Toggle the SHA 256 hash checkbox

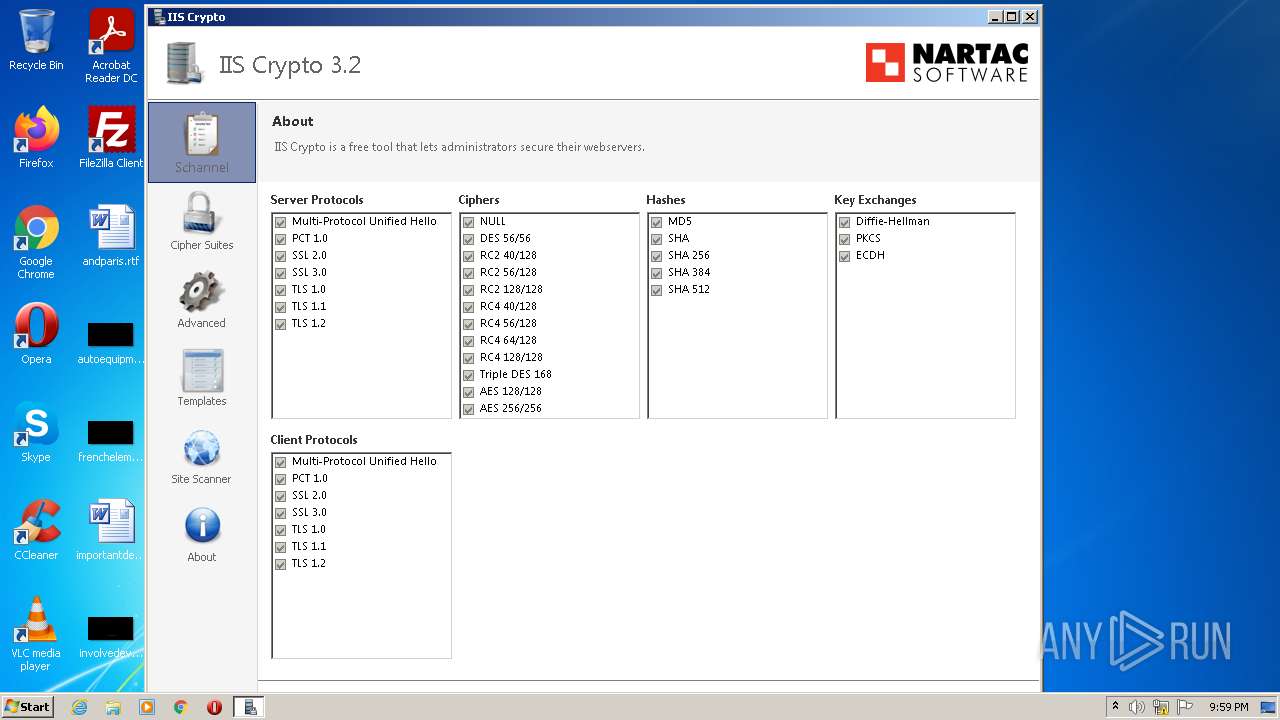click(657, 256)
